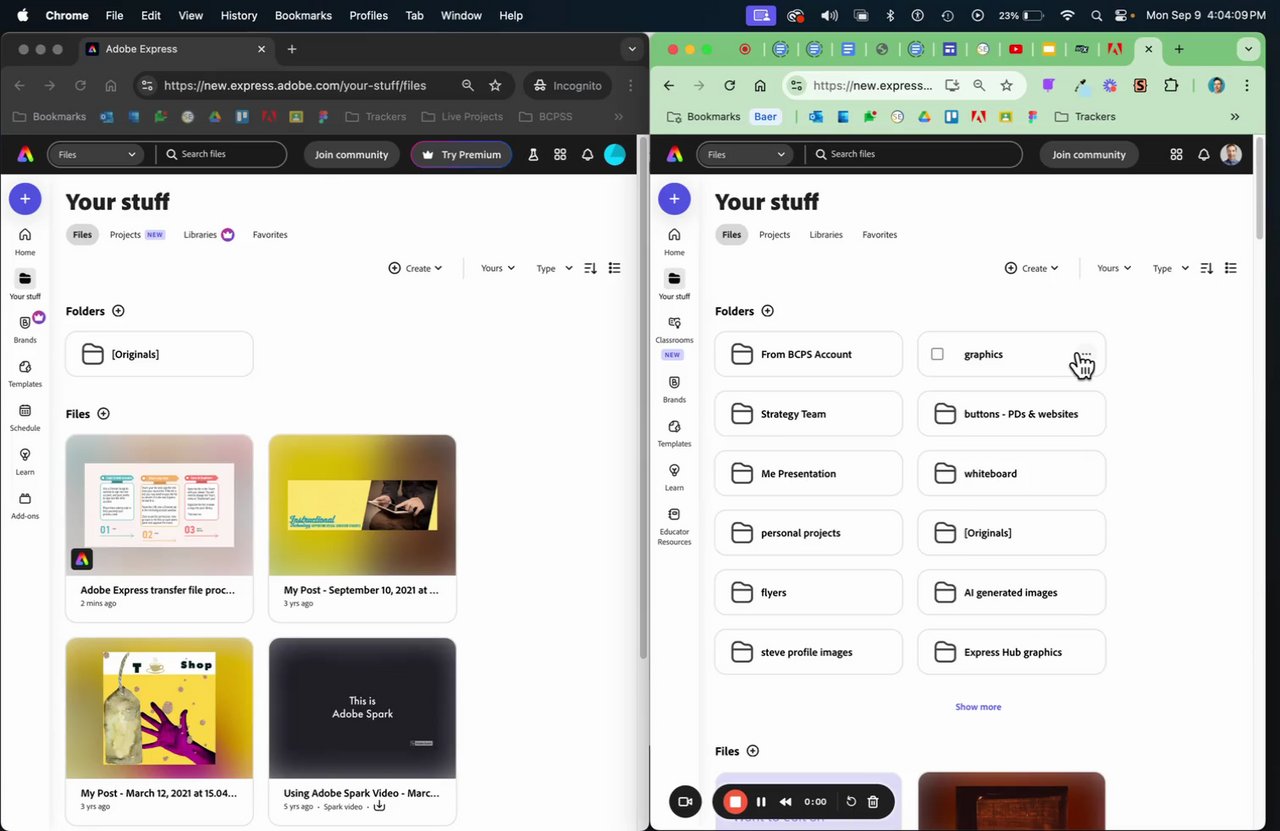Expand the Type filter in Incognito window
The height and width of the screenshot is (831, 1280).
554,268
